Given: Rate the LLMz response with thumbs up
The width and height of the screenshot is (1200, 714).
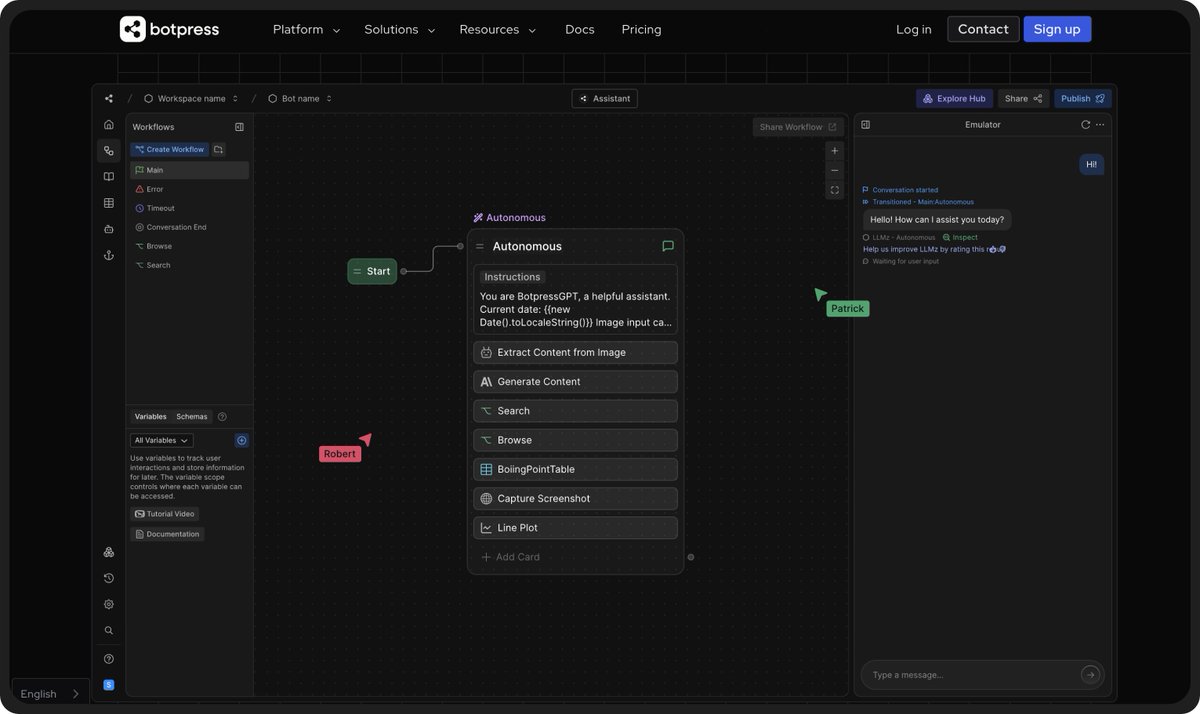Looking at the screenshot, I should click(x=993, y=249).
